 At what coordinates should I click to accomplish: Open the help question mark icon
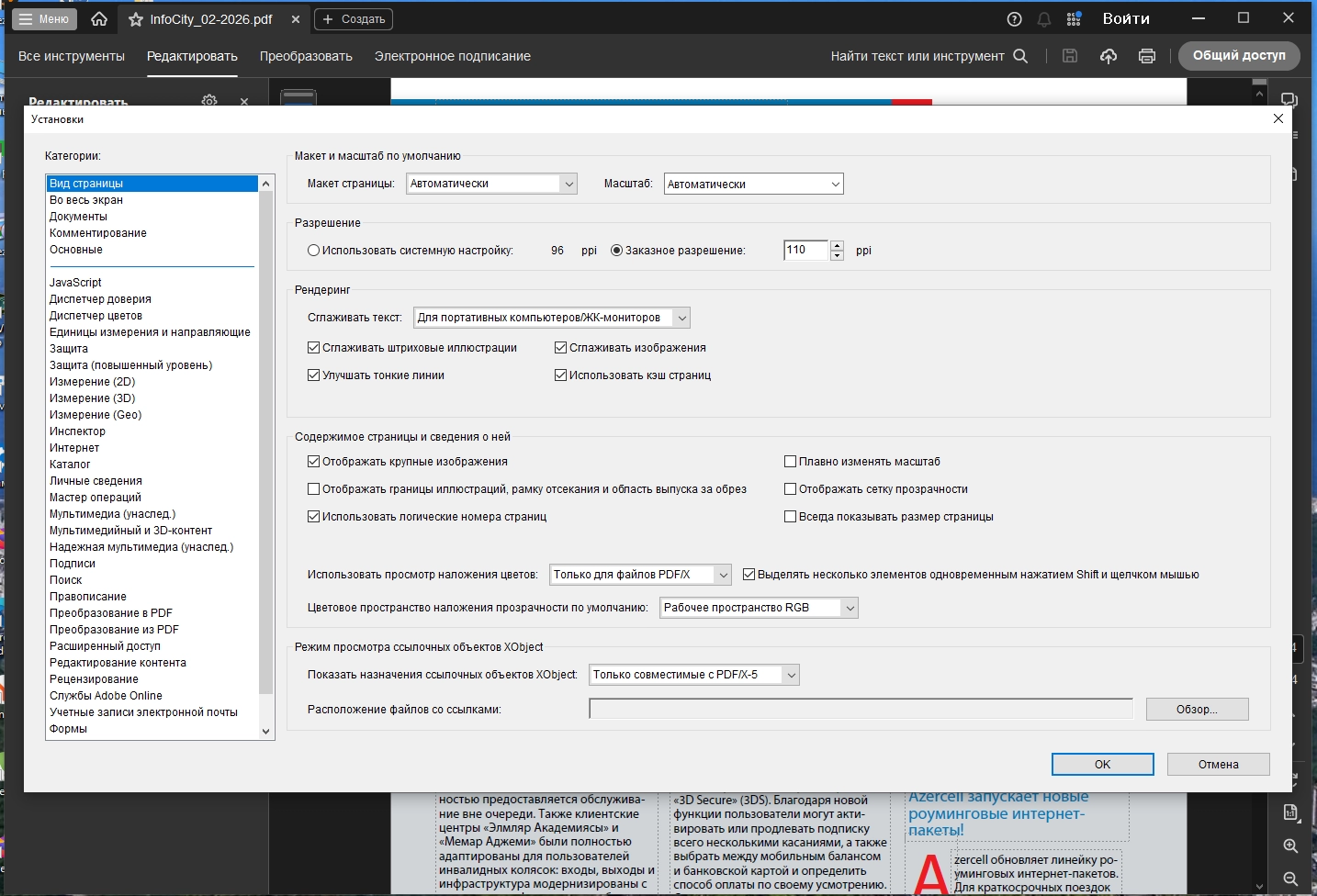tap(1014, 19)
